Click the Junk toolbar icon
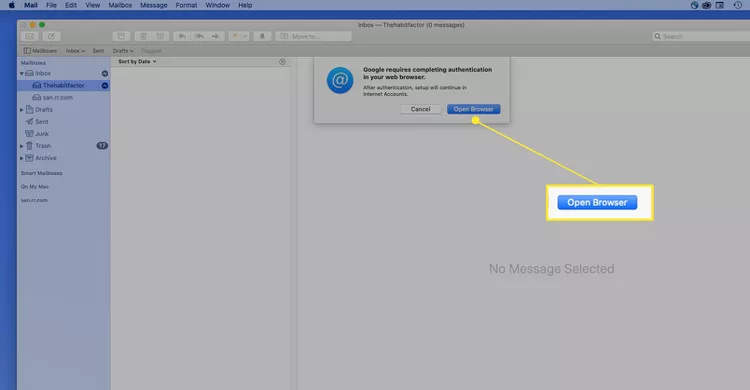750x390 pixels. point(160,36)
